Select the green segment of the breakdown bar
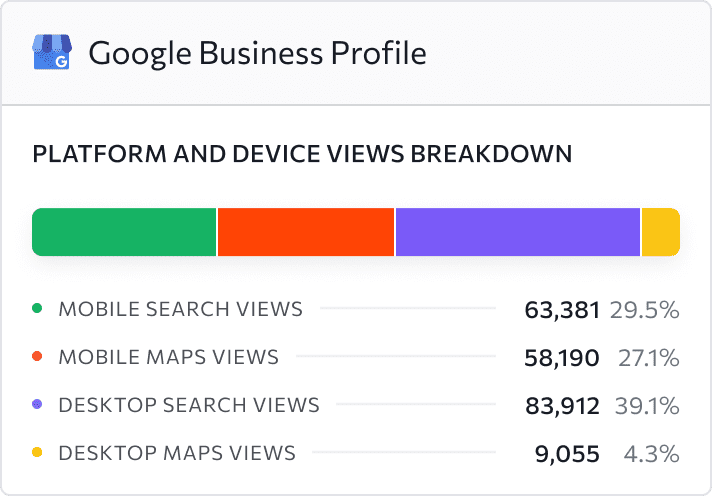Viewport: 712px width, 496px height. tap(124, 232)
